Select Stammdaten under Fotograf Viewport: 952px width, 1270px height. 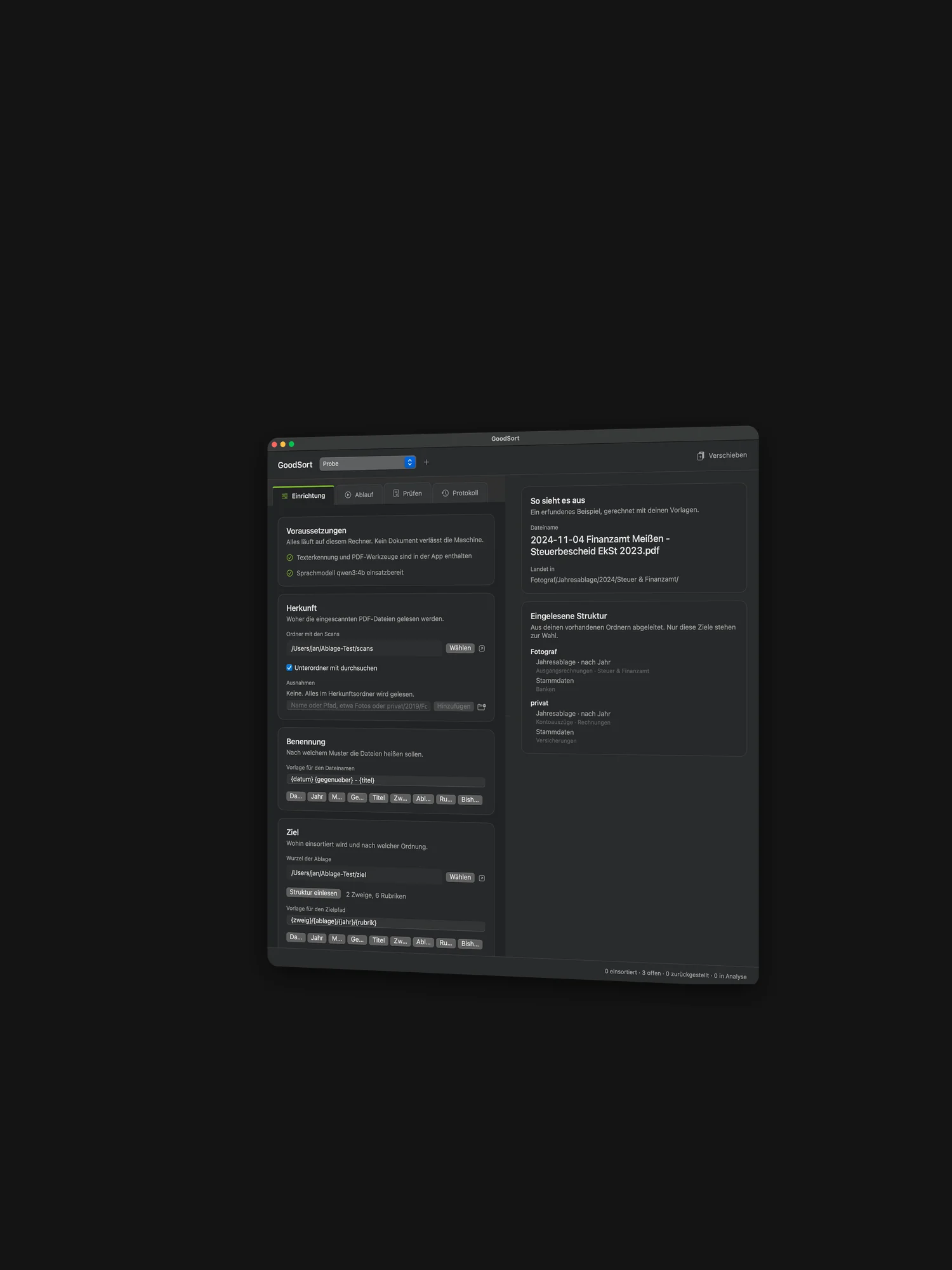pos(555,681)
